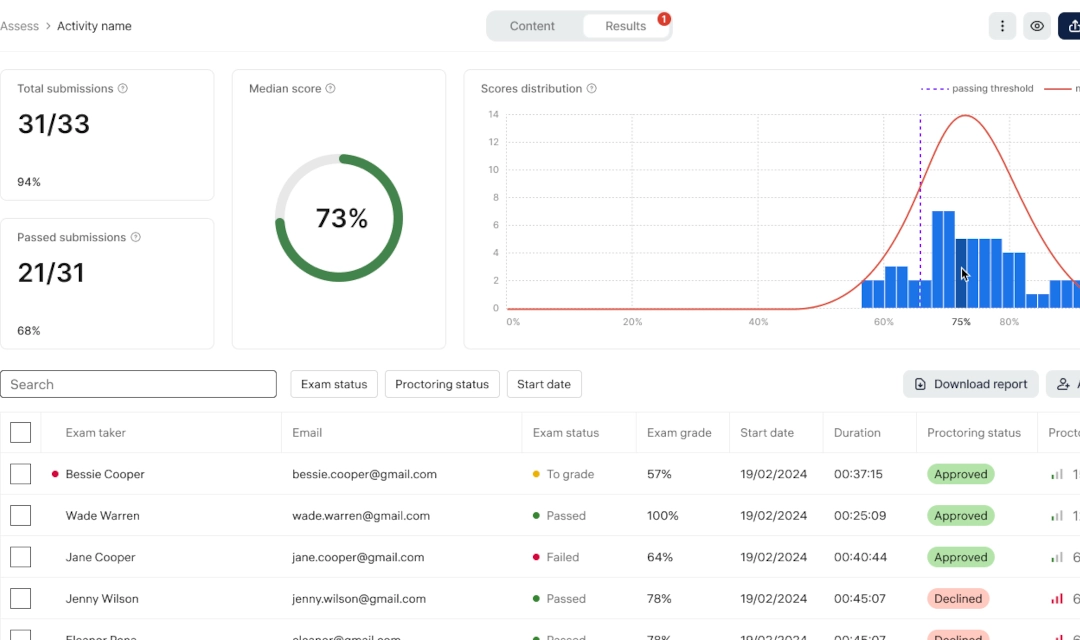Click the signal bars icon in Bessie Cooper's row

pos(1057,474)
